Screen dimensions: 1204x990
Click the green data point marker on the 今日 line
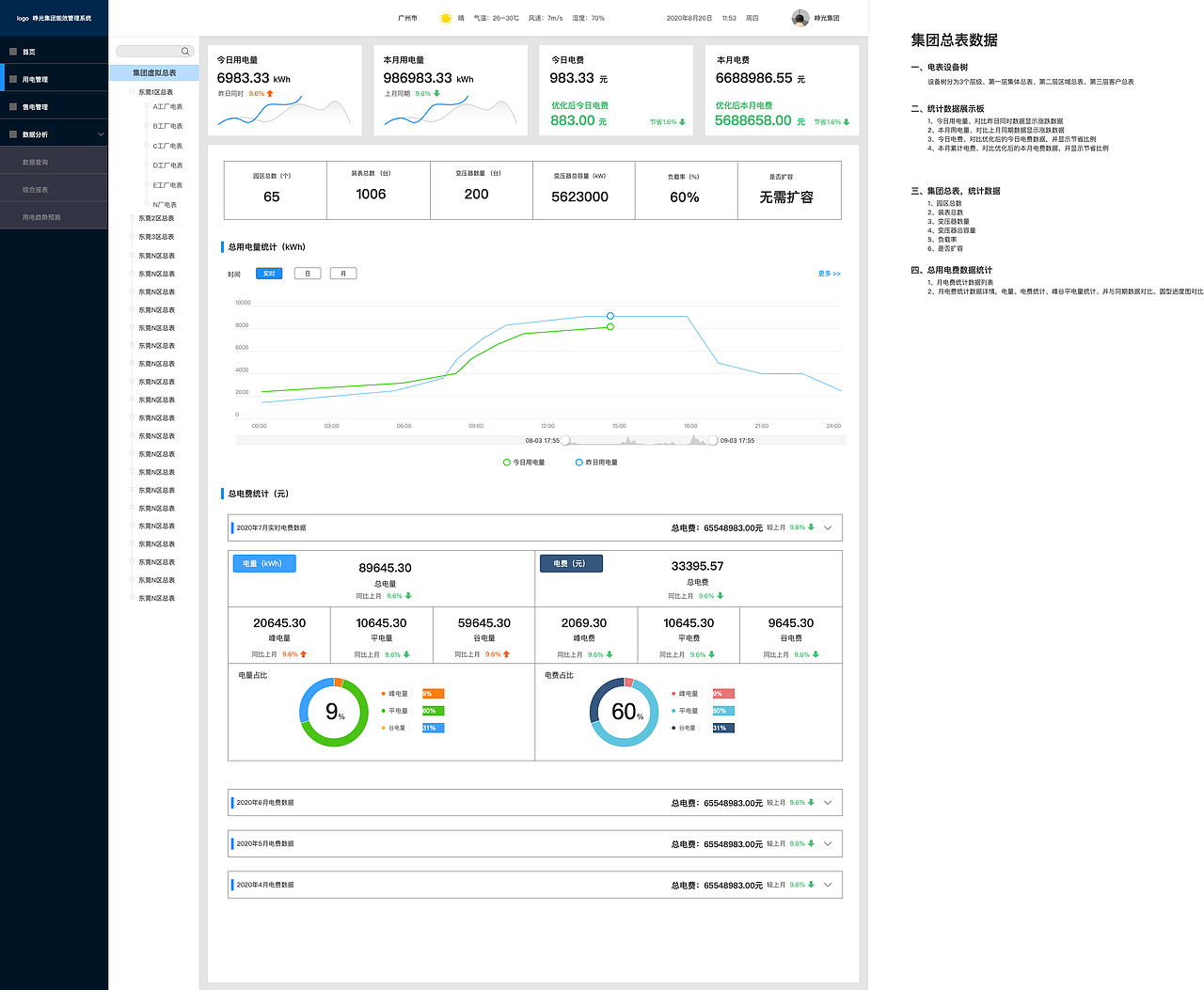610,327
